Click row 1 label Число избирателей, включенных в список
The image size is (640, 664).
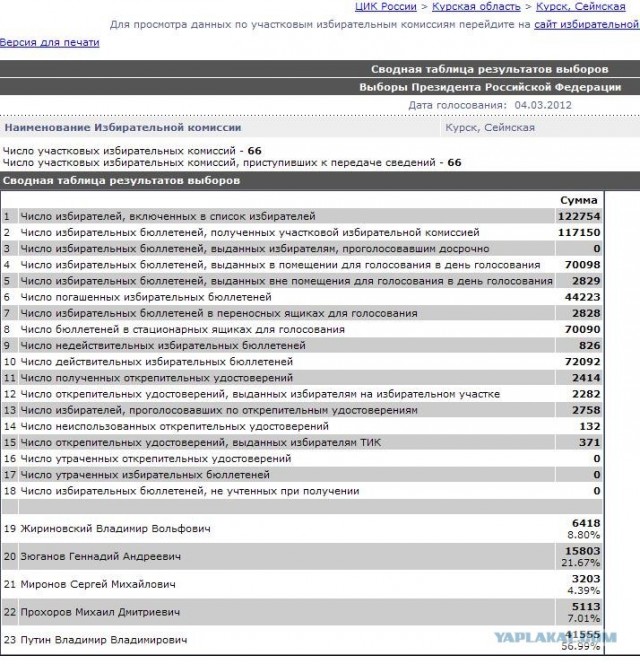(x=168, y=216)
